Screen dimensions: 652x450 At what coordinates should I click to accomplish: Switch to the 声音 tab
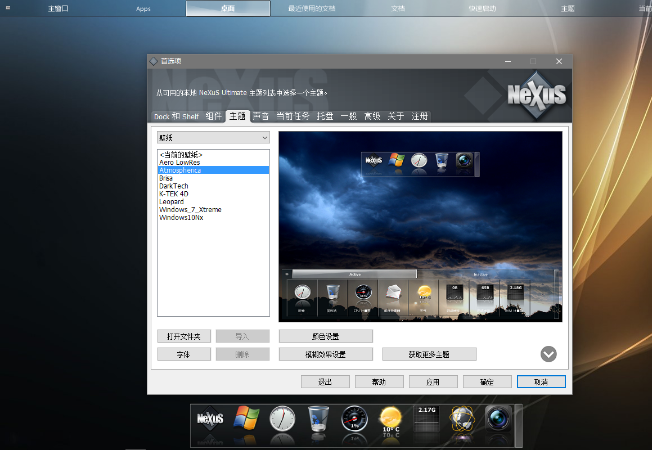pyautogui.click(x=261, y=116)
